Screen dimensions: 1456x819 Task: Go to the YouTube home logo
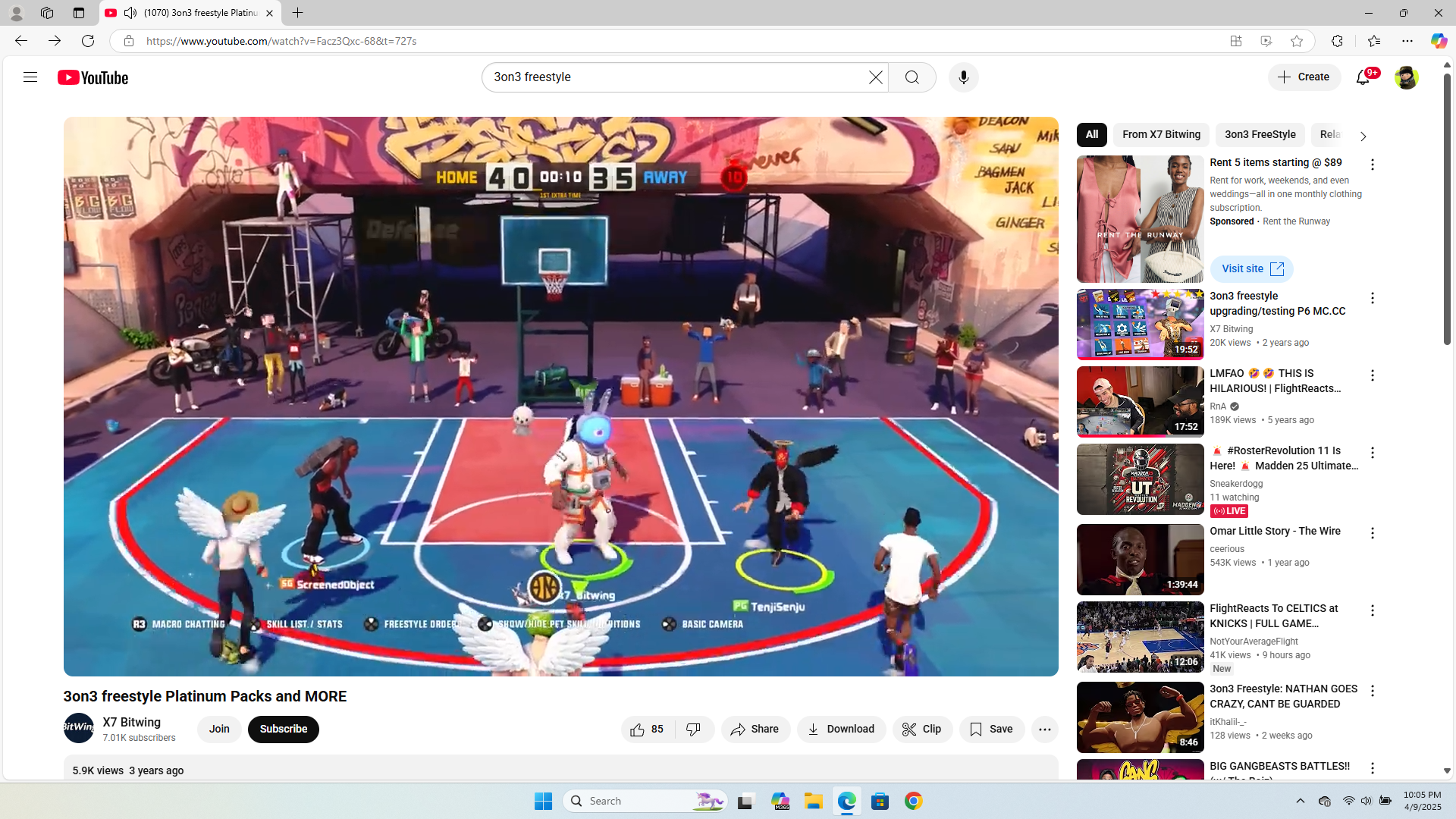click(93, 77)
